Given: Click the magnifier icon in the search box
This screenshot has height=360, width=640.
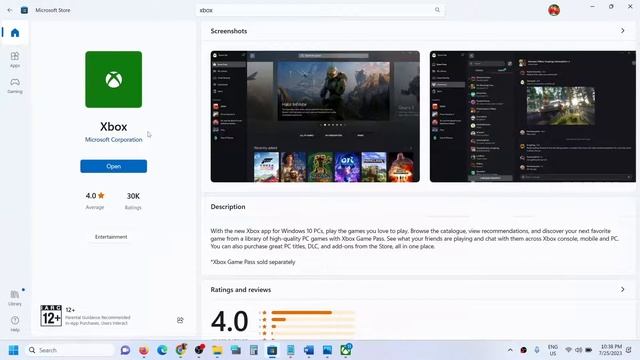Looking at the screenshot, I should tap(437, 10).
